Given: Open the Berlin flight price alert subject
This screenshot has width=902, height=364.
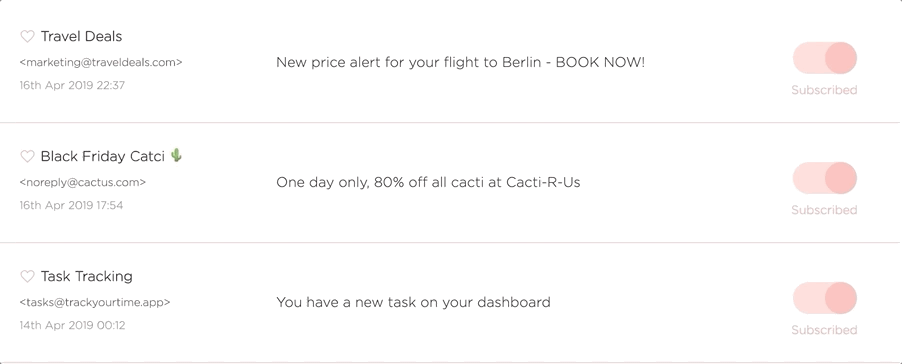Looking at the screenshot, I should [460, 62].
